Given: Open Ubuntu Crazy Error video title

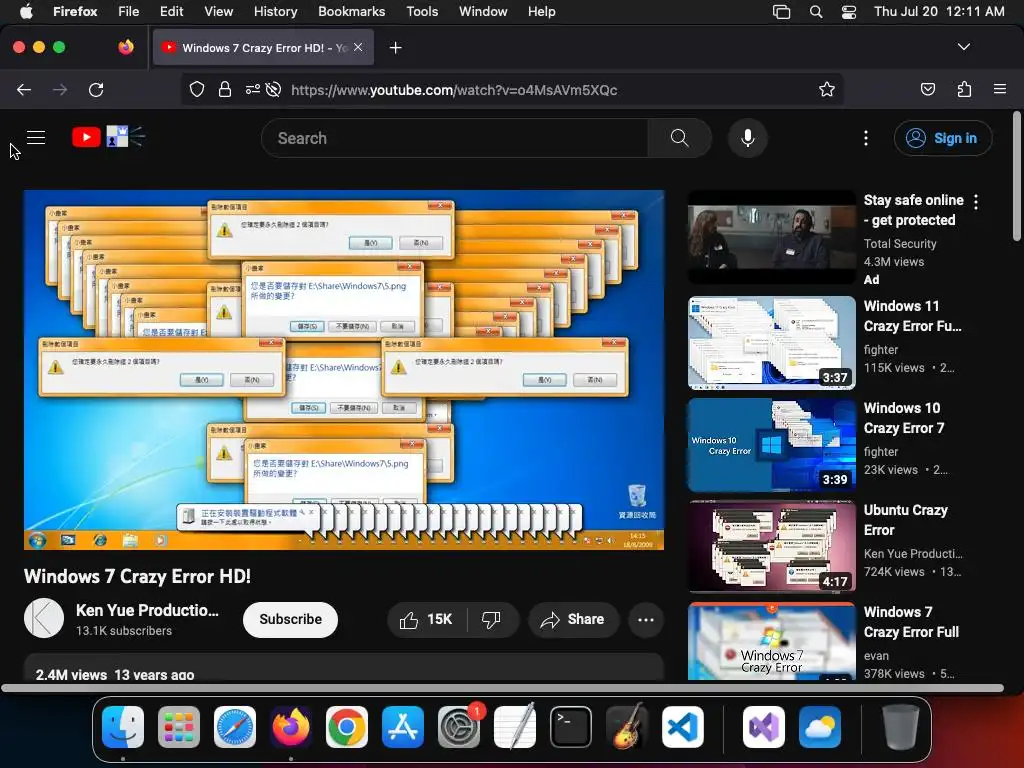Looking at the screenshot, I should (x=905, y=520).
